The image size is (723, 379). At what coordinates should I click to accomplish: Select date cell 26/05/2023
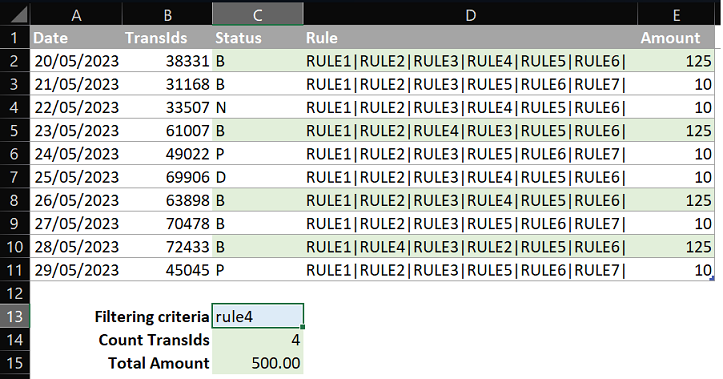(76, 200)
